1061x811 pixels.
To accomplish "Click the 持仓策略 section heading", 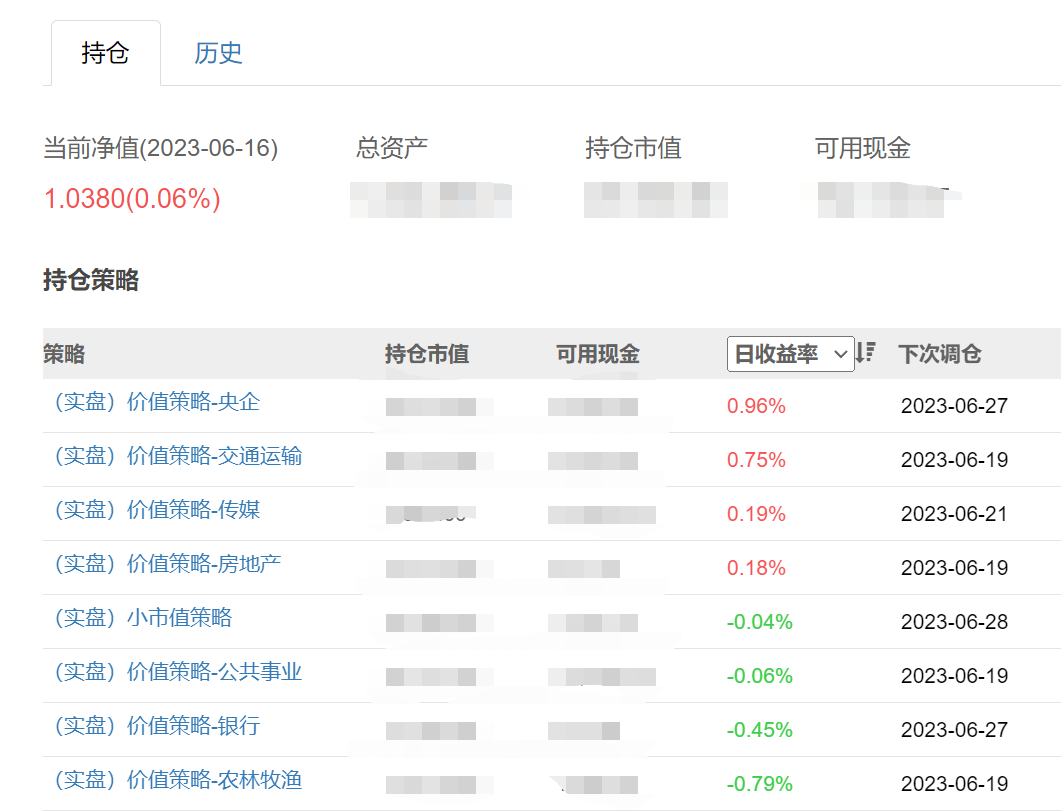I will [91, 279].
